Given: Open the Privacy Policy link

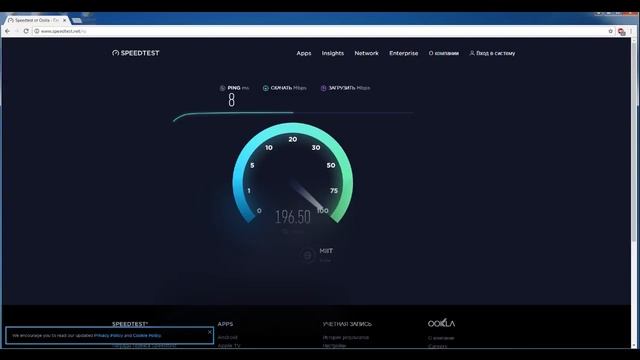Looking at the screenshot, I should coord(108,336).
